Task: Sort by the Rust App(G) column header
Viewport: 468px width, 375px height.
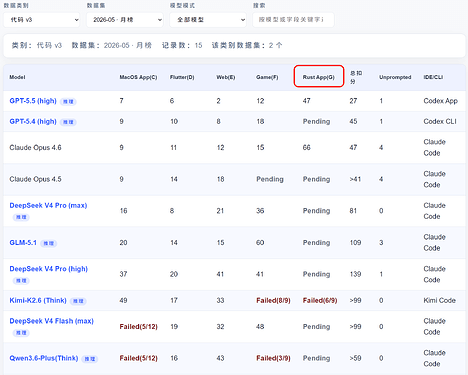Action: coord(319,77)
